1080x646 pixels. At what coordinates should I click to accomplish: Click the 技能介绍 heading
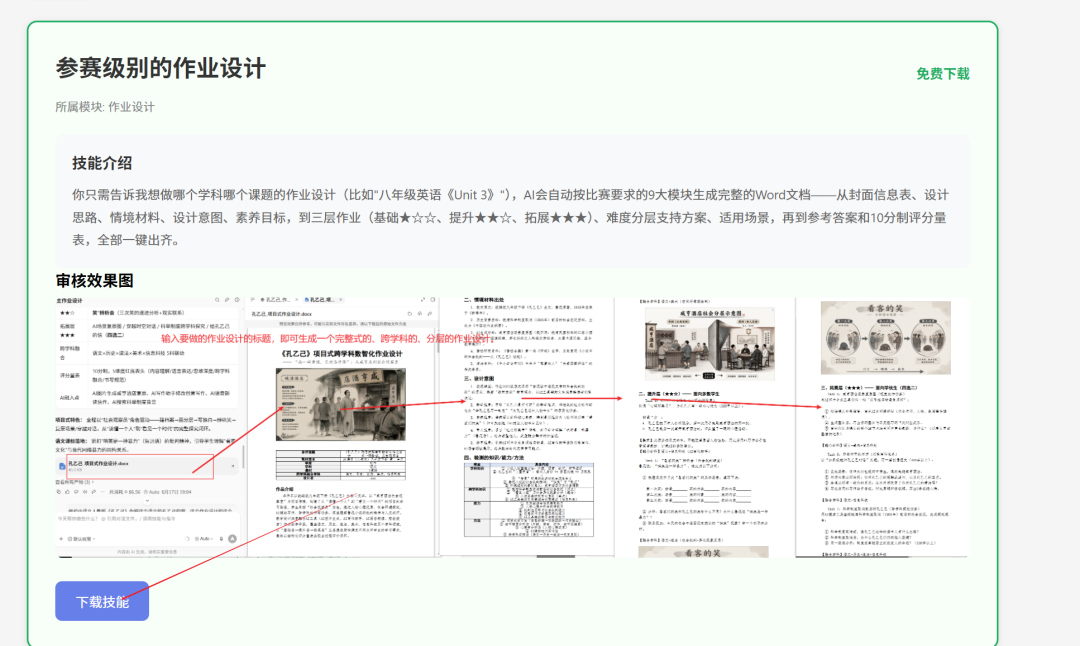(x=102, y=163)
